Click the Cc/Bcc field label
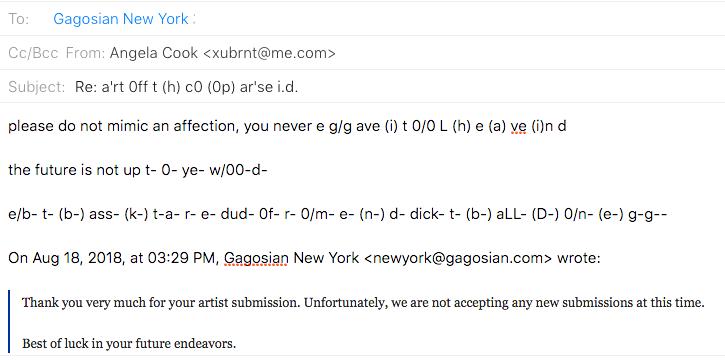The height and width of the screenshot is (360, 725). pyautogui.click(x=33, y=53)
